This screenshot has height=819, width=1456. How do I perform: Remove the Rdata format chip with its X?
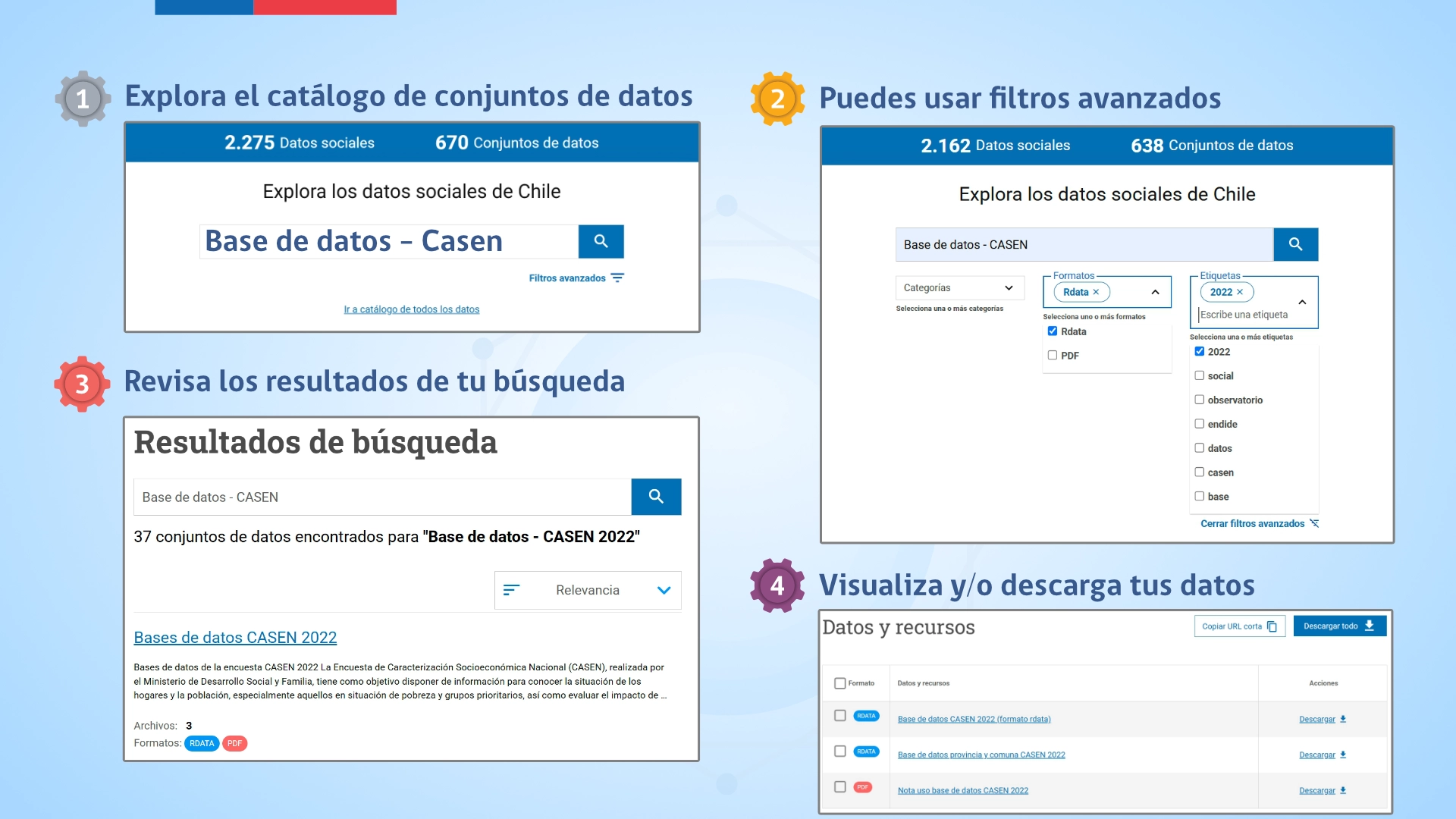[1096, 292]
